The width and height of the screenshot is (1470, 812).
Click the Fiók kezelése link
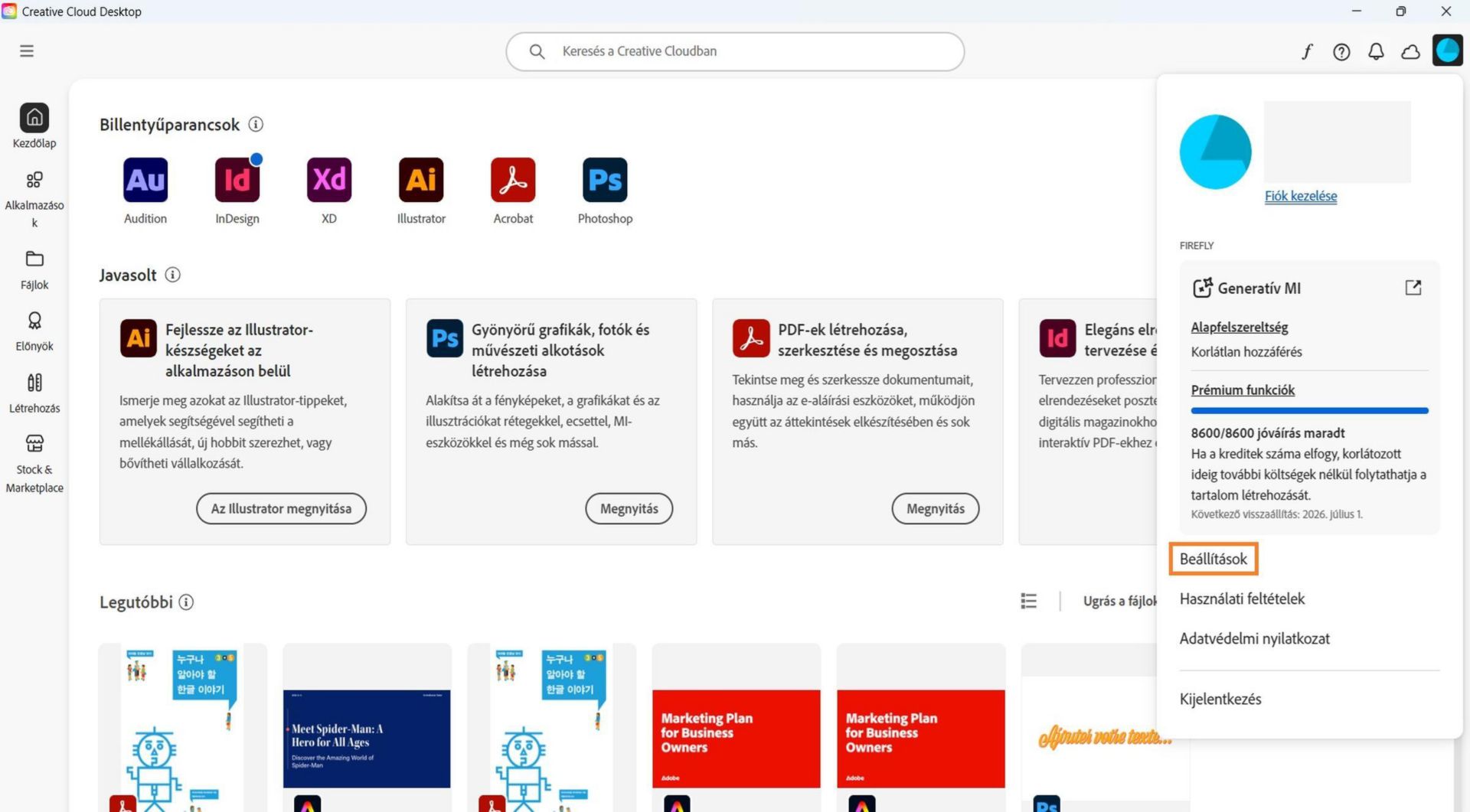(1301, 196)
